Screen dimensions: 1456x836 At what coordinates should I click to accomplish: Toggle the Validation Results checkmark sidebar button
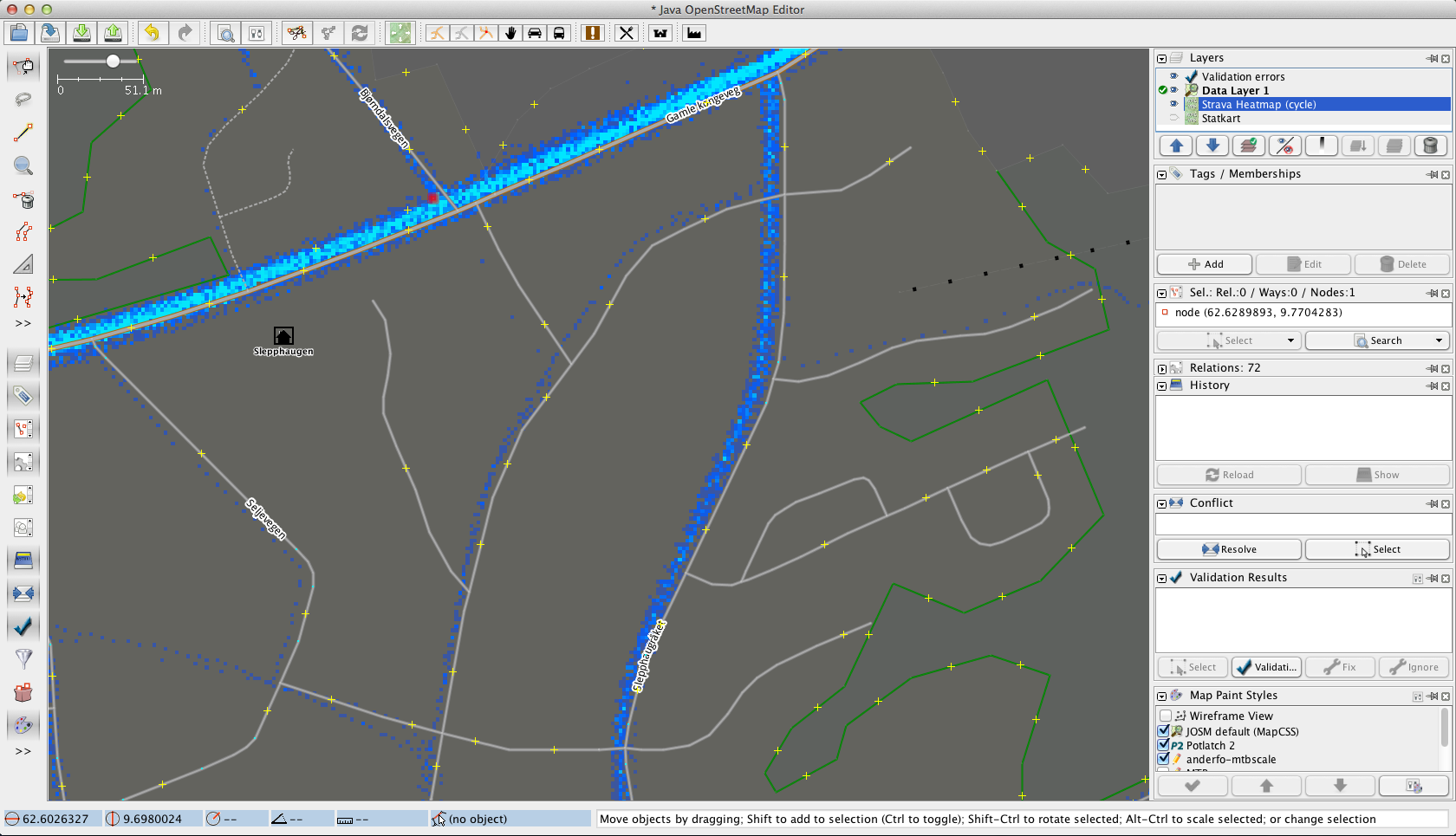23,625
